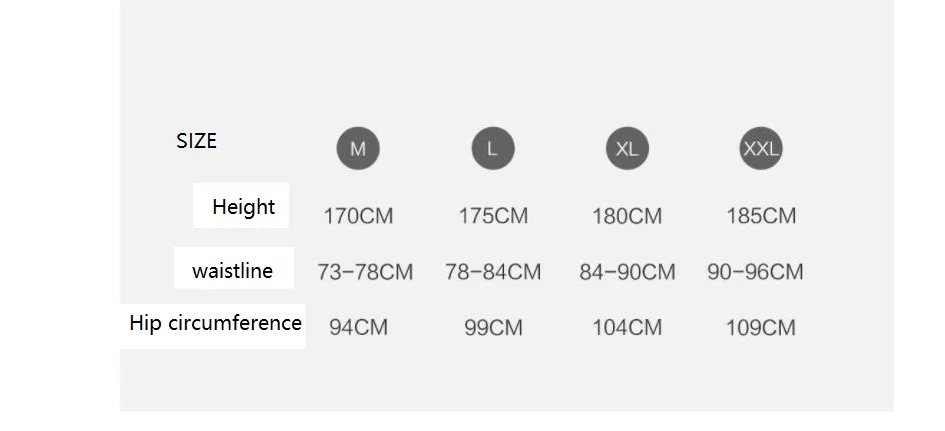Viewport: 945px width, 431px height.
Task: Select the Height row label
Action: (243, 207)
